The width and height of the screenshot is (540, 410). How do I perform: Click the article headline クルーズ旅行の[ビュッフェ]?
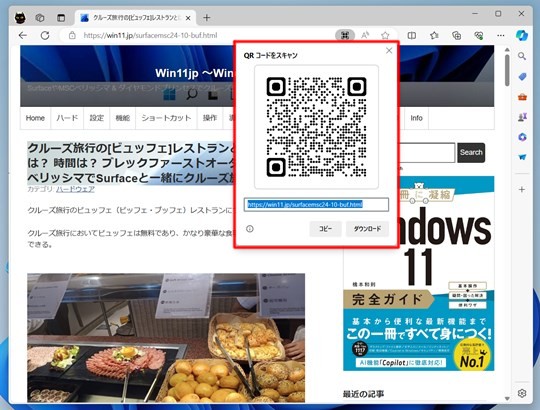(131, 163)
